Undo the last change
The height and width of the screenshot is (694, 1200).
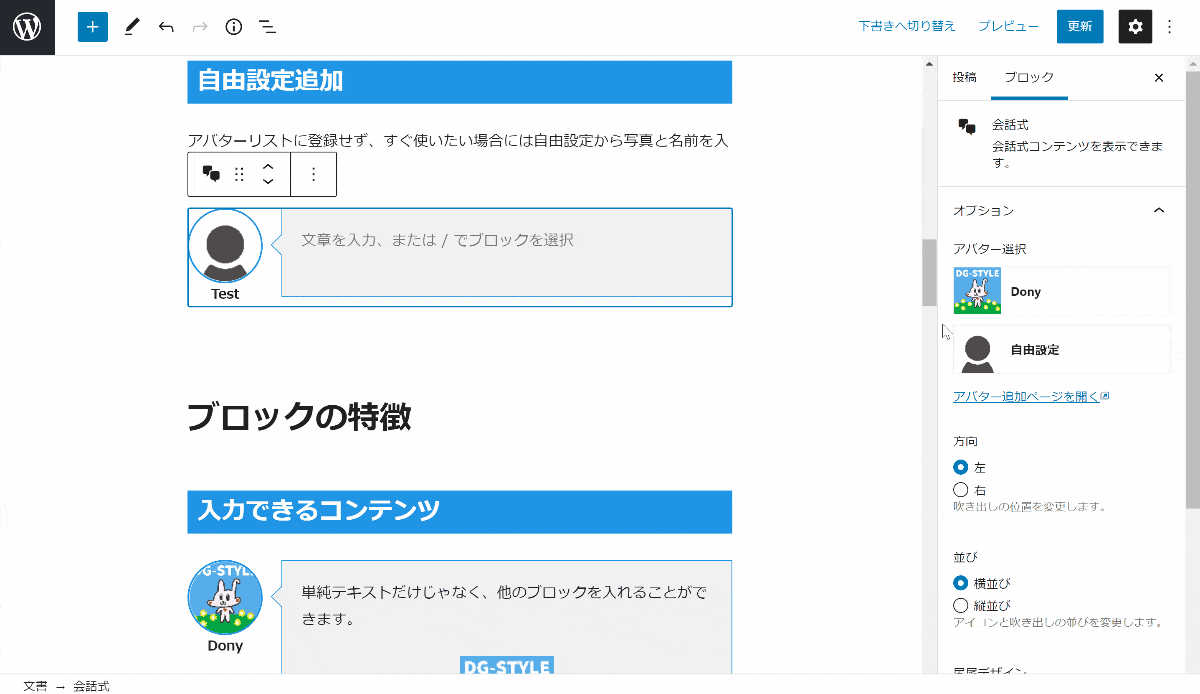[166, 27]
